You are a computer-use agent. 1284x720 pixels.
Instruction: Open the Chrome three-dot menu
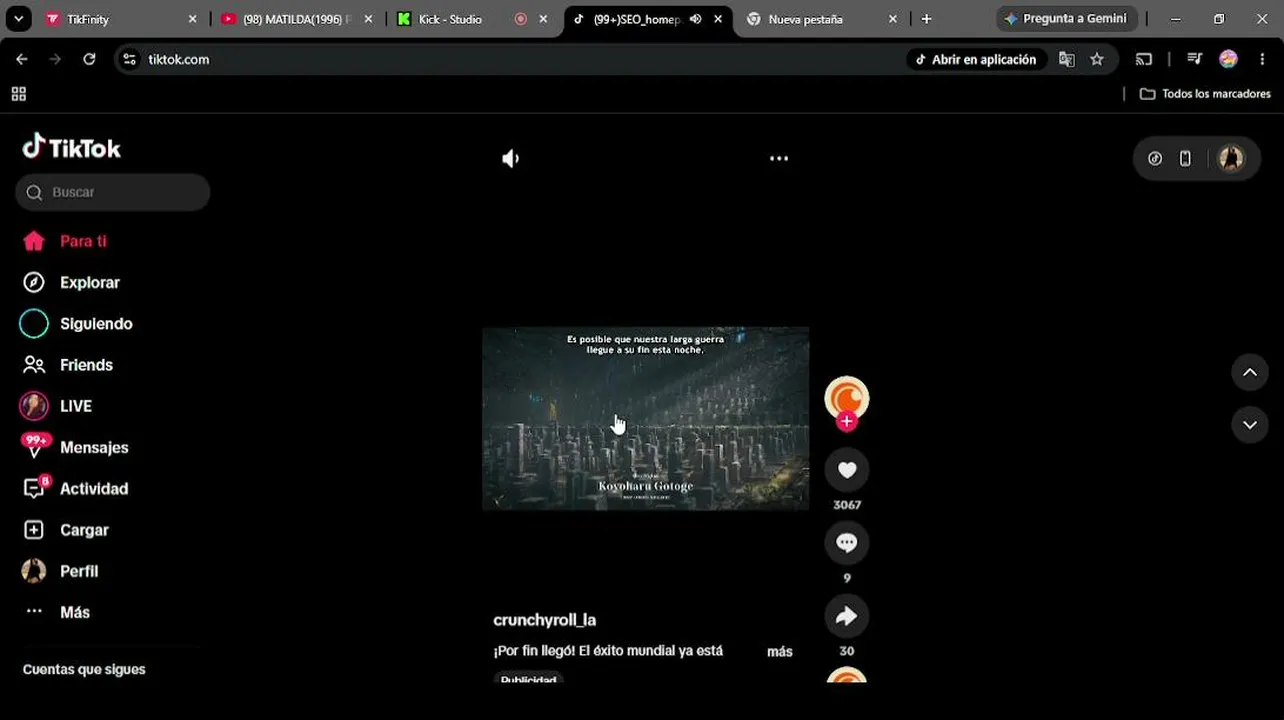(x=1261, y=59)
